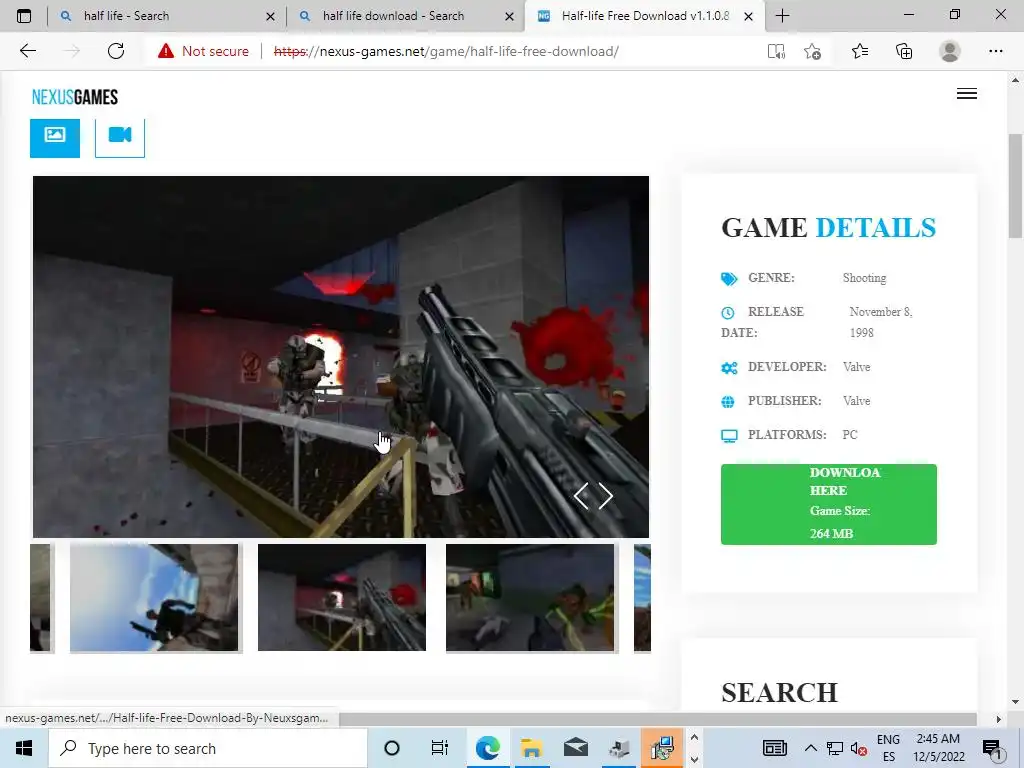Open the Collections panel
Image resolution: width=1024 pixels, height=768 pixels.
click(904, 51)
